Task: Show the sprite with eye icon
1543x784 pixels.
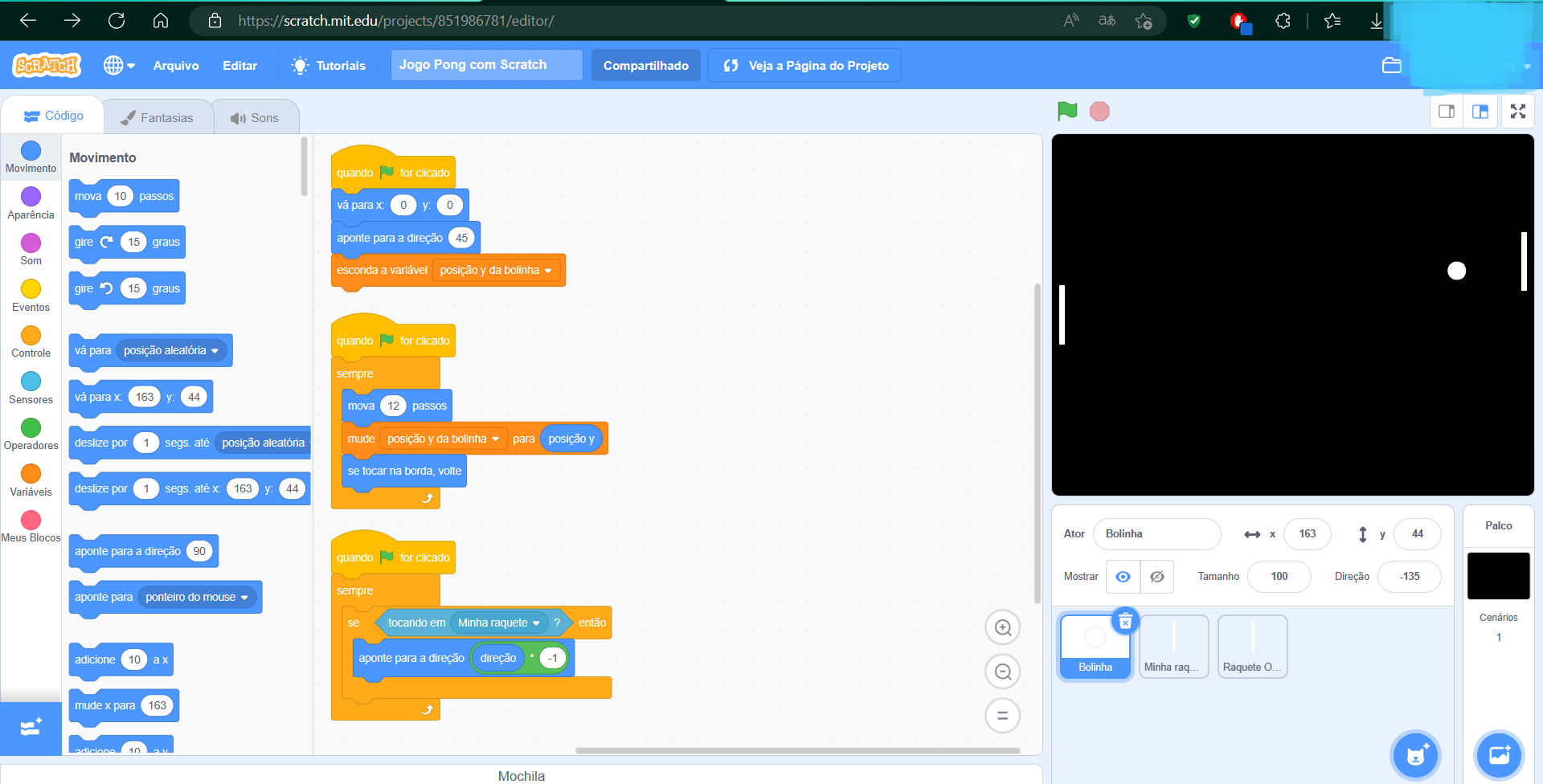Action: coord(1123,577)
